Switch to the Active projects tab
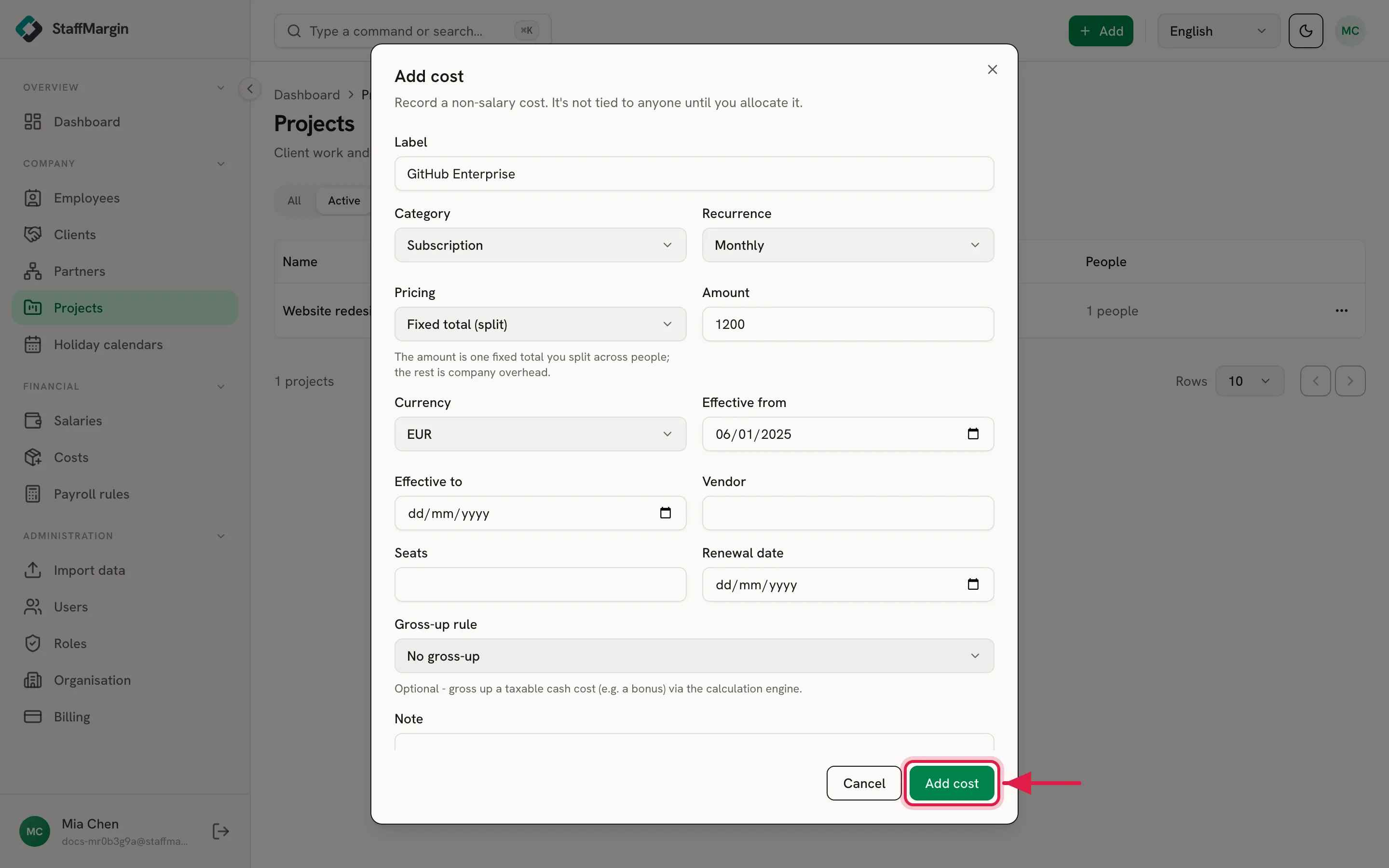Screen dimensions: 1389x868 [x=344, y=200]
